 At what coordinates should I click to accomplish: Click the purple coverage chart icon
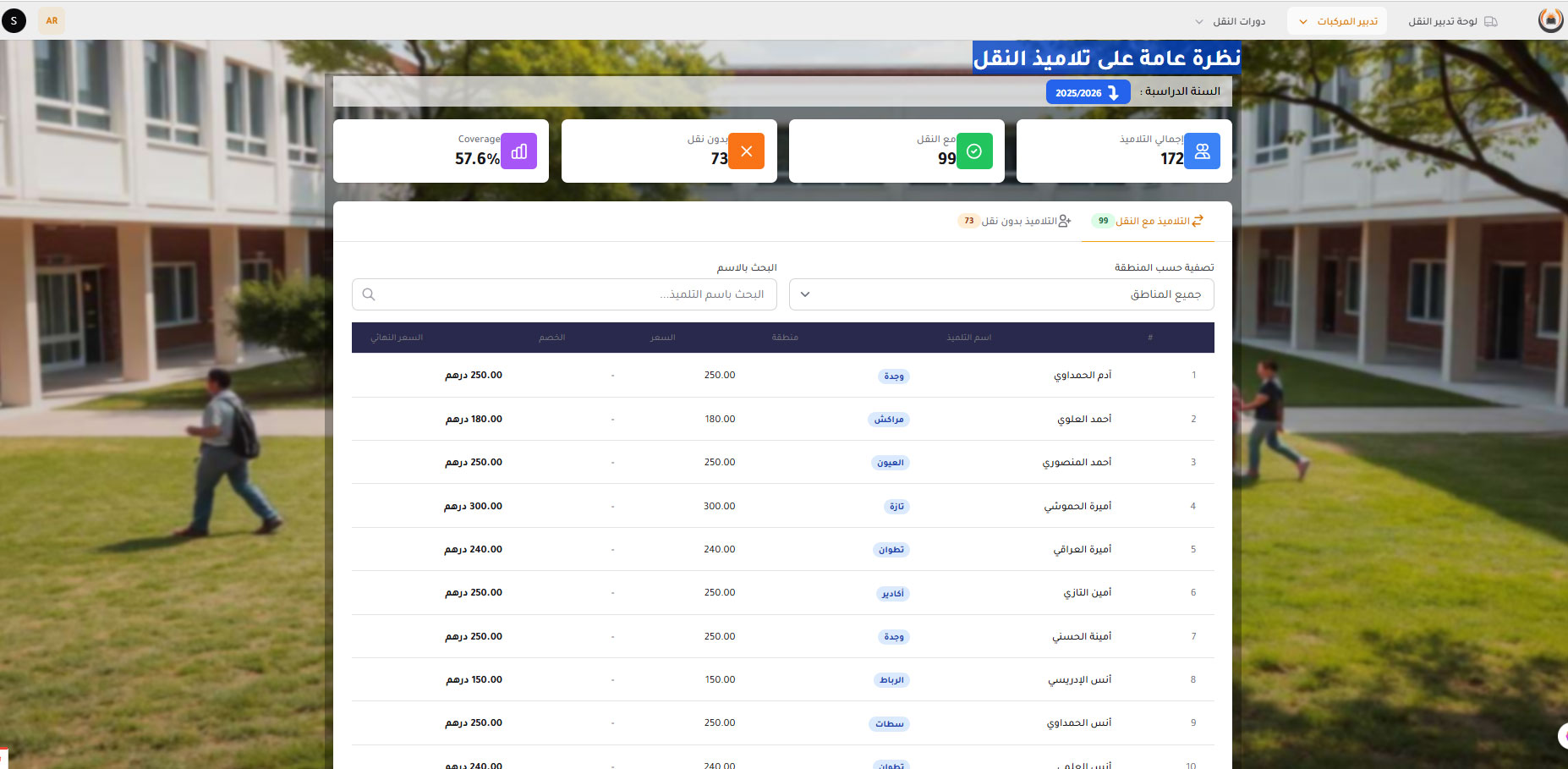click(x=518, y=151)
